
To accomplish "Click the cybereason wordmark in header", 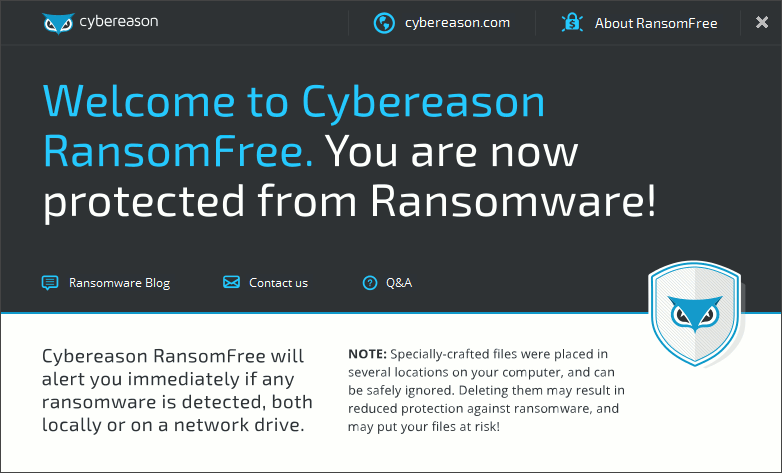I will point(118,21).
